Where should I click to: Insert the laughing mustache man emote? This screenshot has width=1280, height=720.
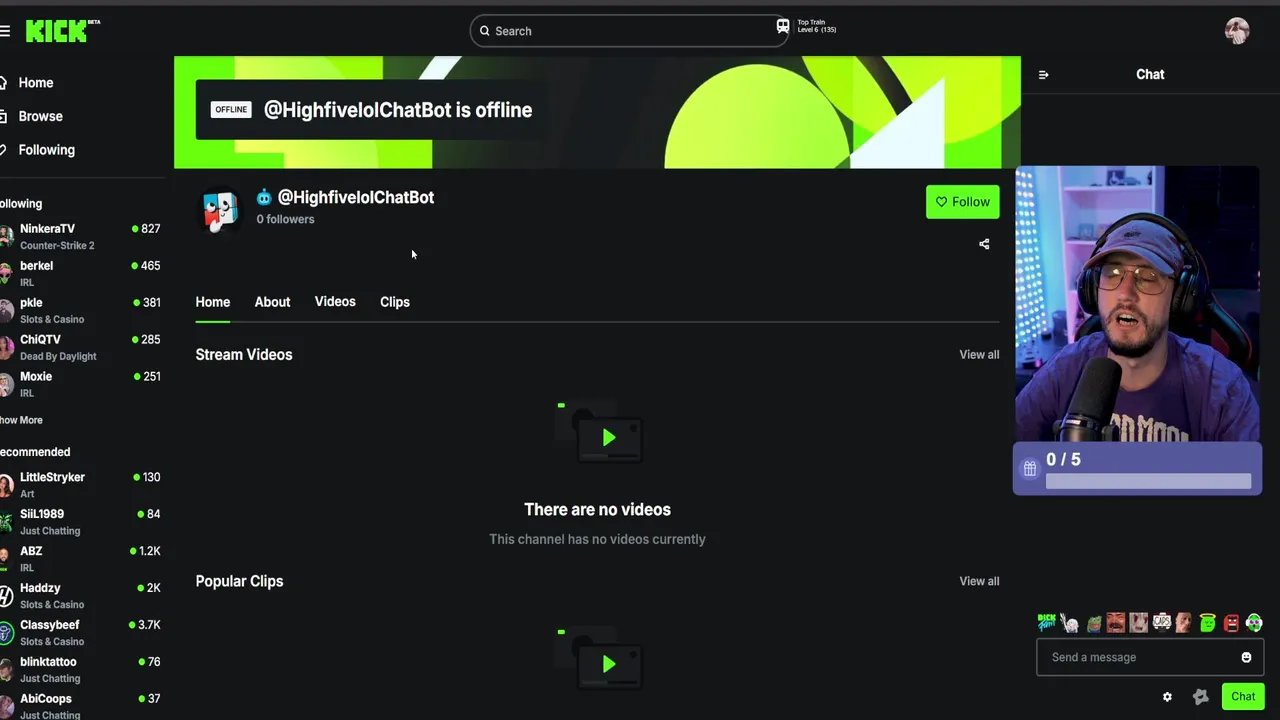[1116, 623]
